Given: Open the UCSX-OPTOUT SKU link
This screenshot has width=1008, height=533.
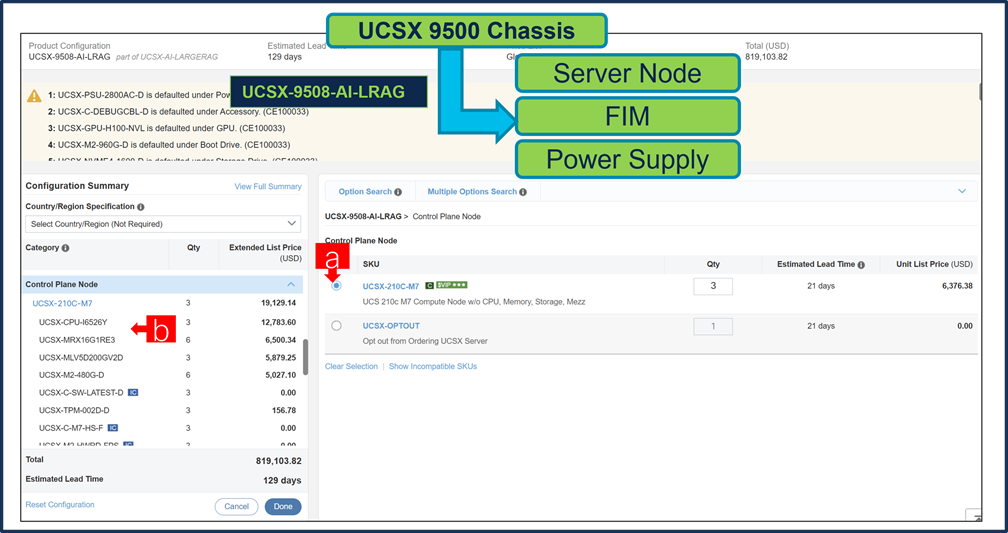Looking at the screenshot, I should [391, 326].
